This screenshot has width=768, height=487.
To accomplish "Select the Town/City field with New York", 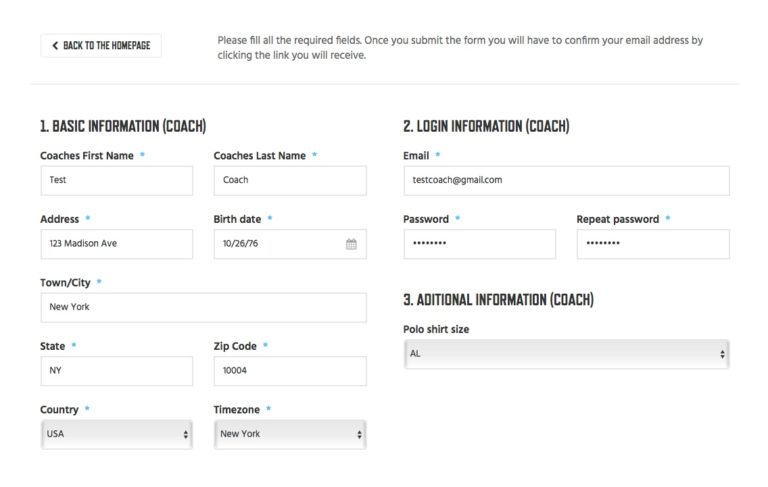I will (x=203, y=308).
